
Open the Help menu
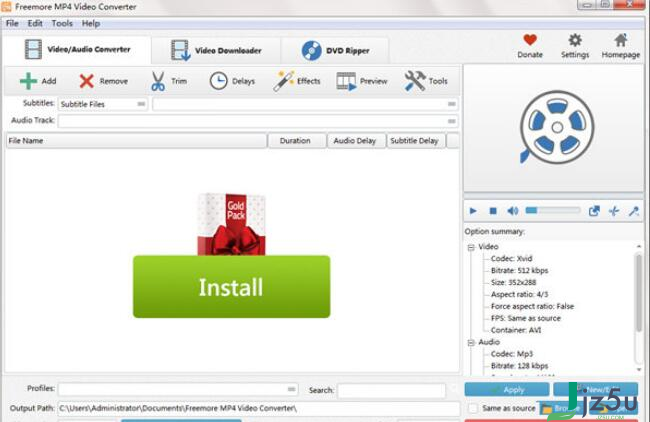[91, 23]
